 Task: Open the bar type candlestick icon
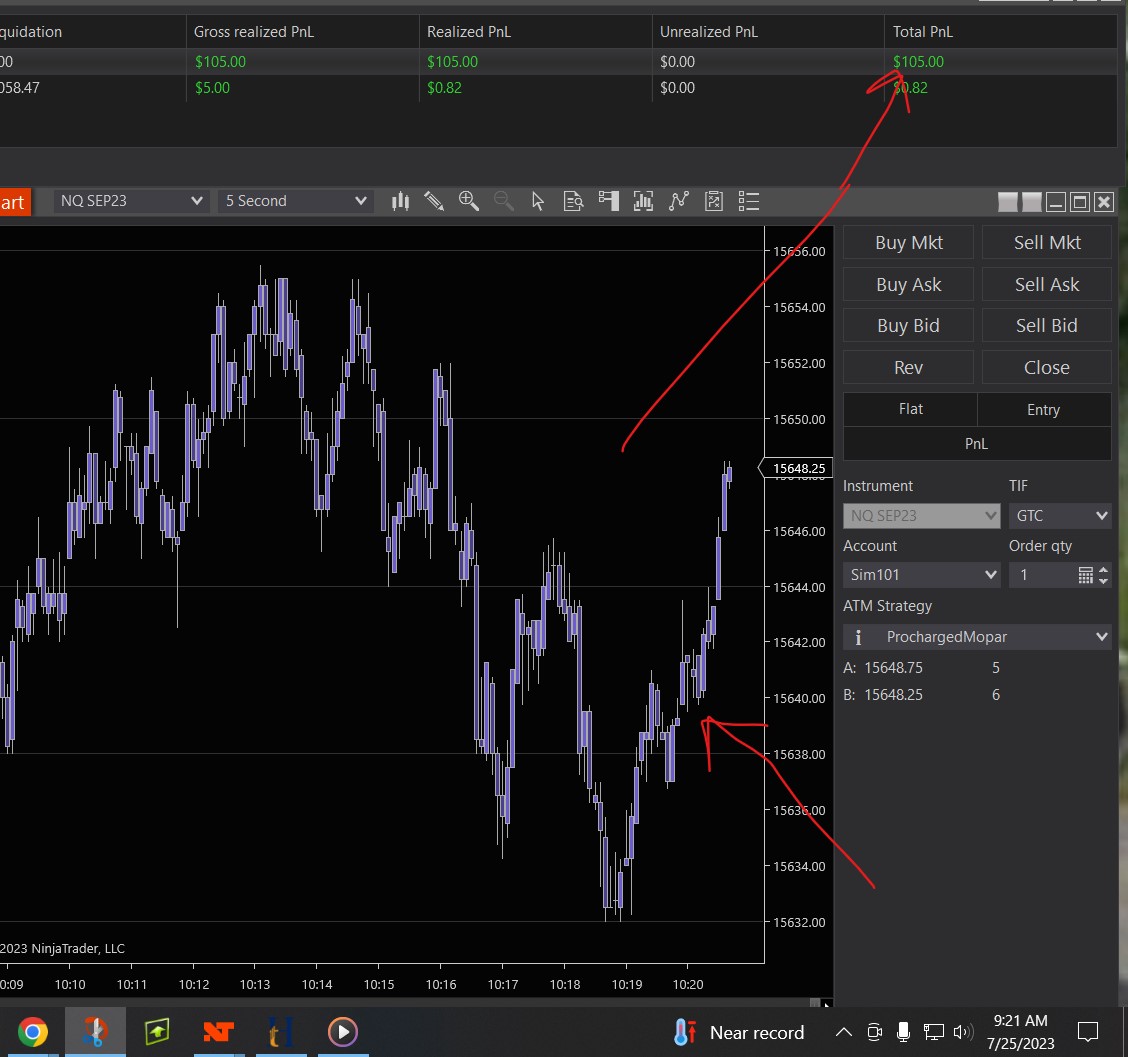point(400,201)
